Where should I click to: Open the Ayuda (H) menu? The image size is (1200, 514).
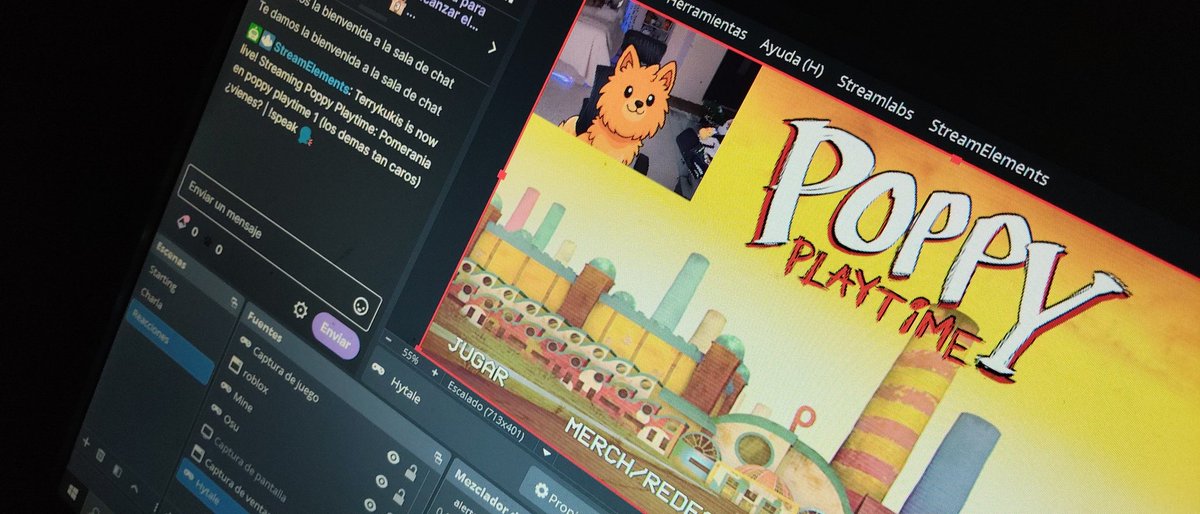(x=791, y=56)
